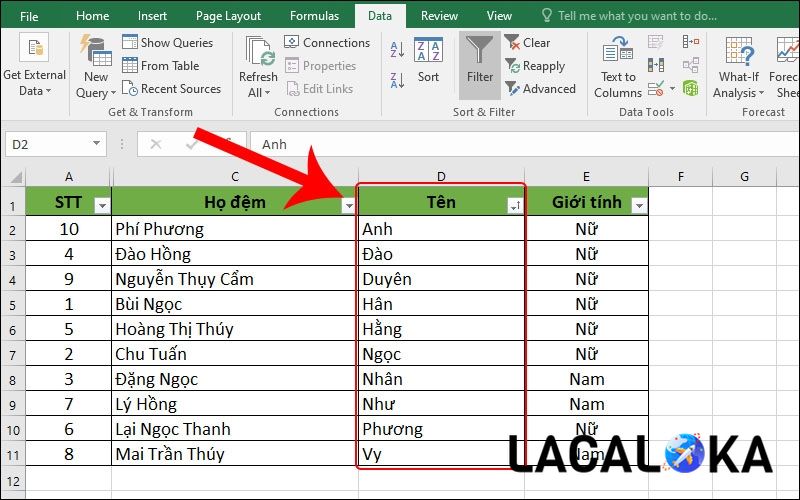Select cell containing Mai Trần Thúy
The image size is (800, 500).
tap(235, 454)
